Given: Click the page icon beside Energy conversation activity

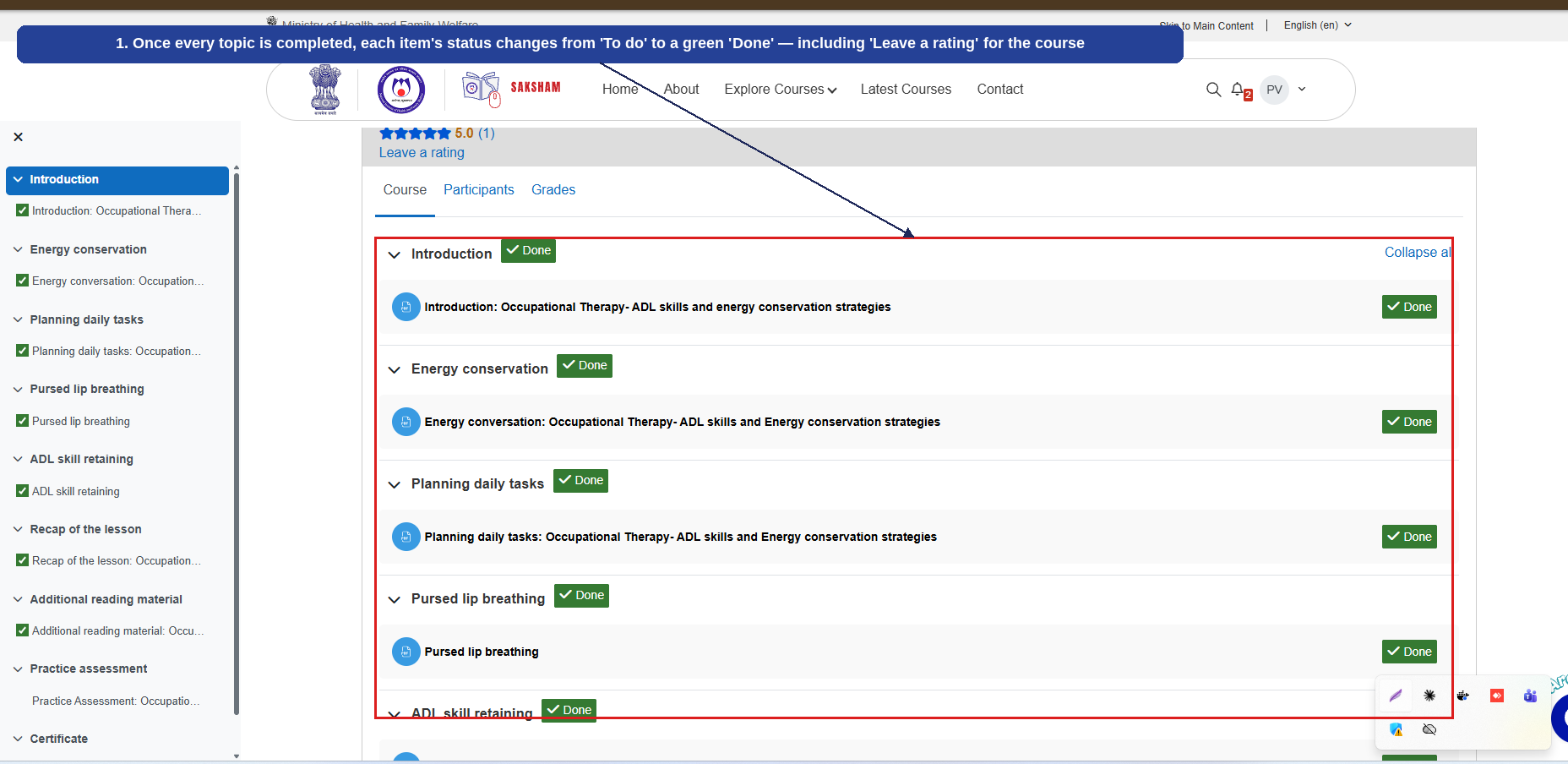Looking at the screenshot, I should 406,422.
